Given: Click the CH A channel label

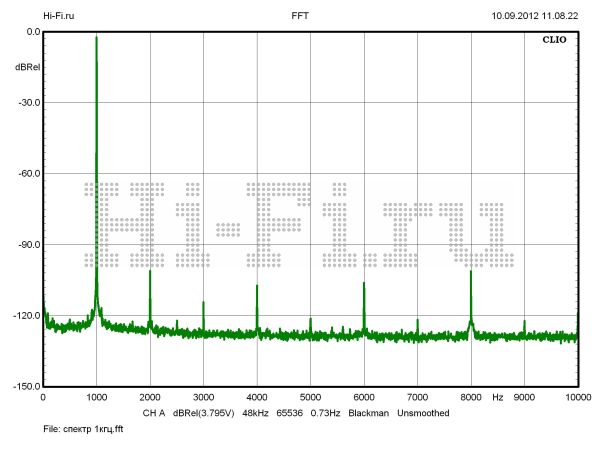Looking at the screenshot, I should (x=153, y=413).
